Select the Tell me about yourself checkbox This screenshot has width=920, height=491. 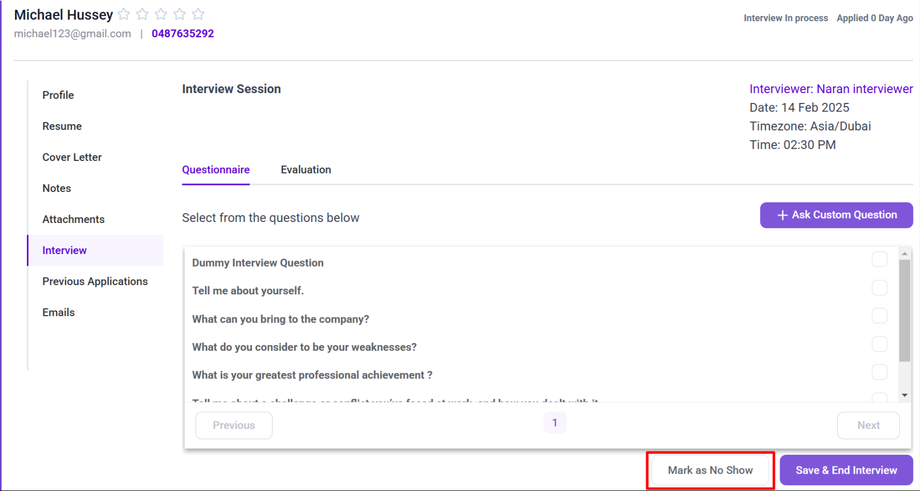tap(879, 288)
